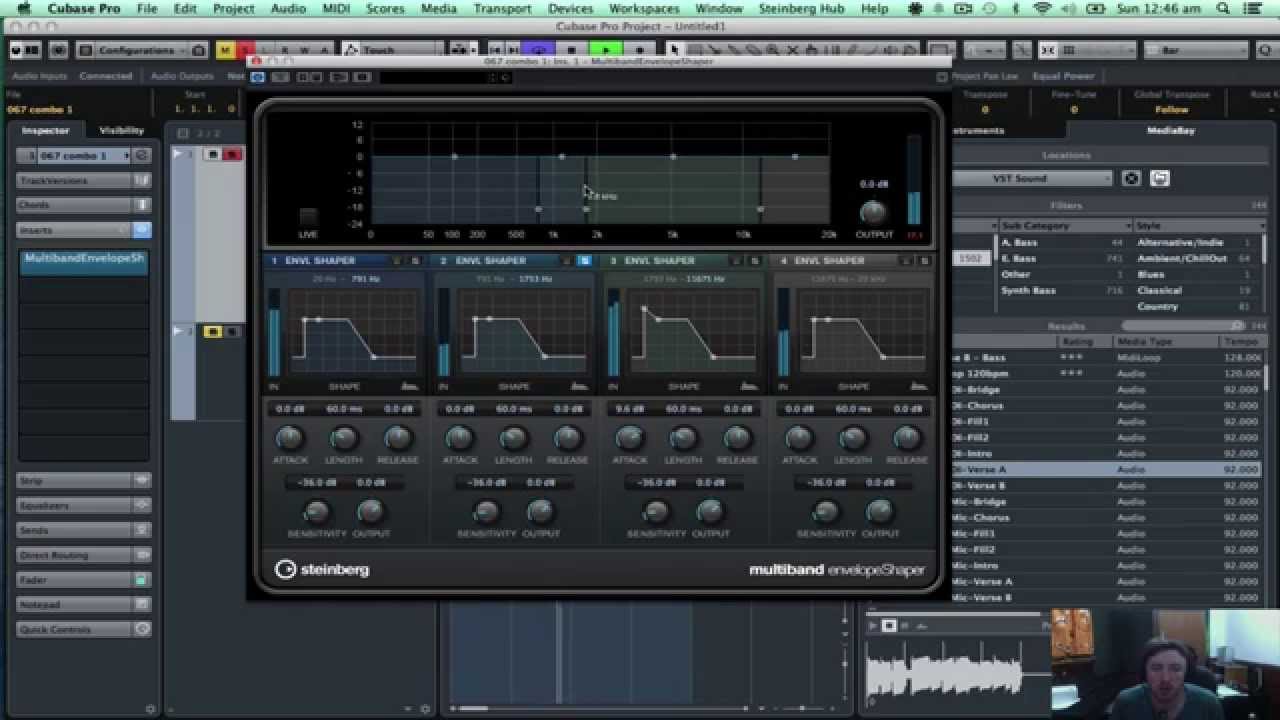Click the Go to Previous Marker button

click(x=495, y=50)
